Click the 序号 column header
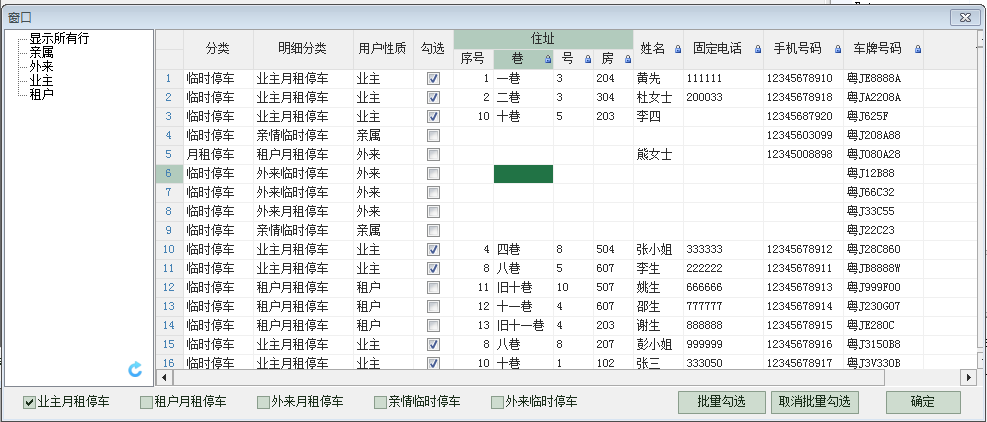This screenshot has height=422, width=987. (473, 59)
